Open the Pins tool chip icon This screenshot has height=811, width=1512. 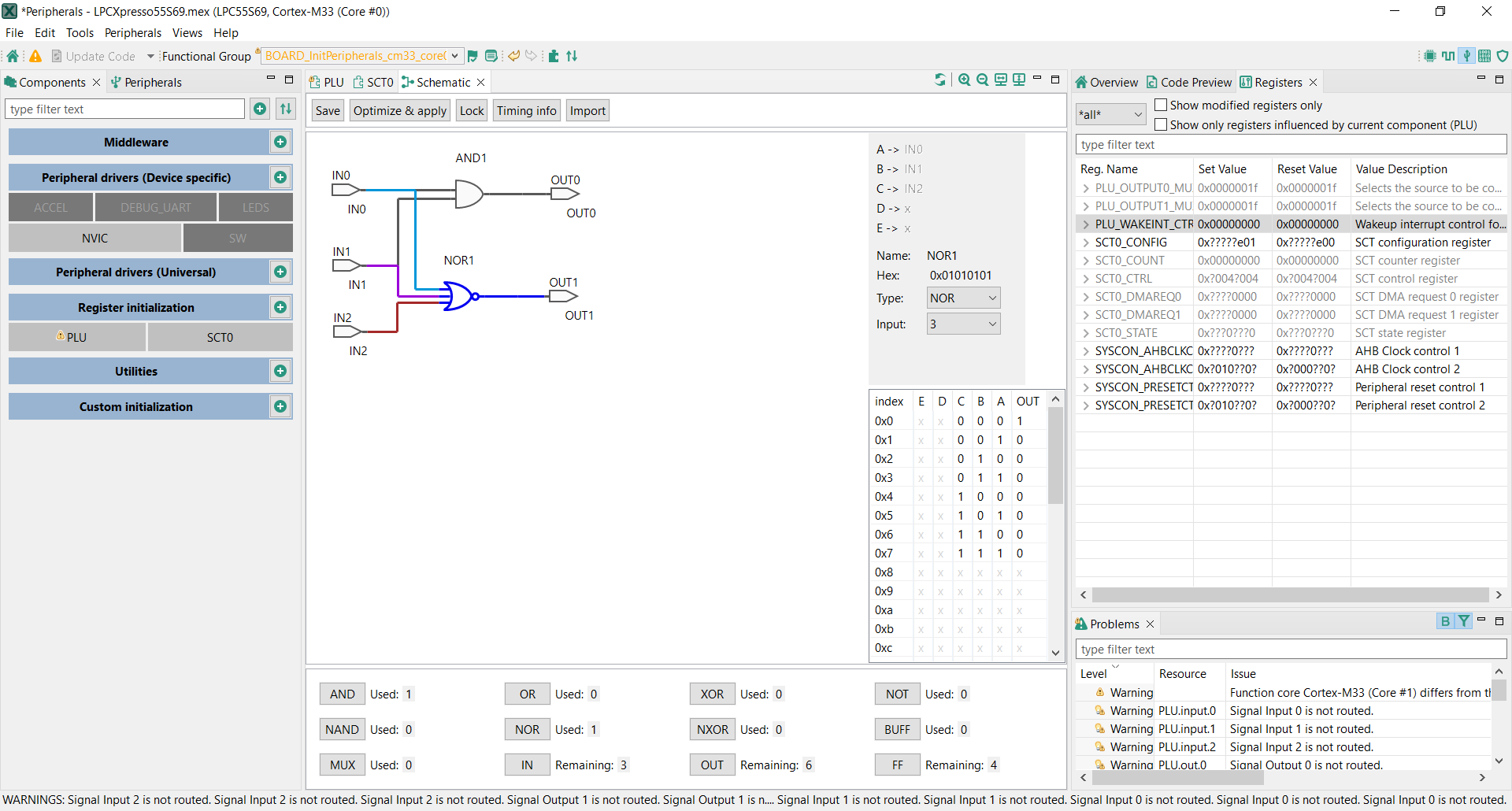coord(1429,56)
